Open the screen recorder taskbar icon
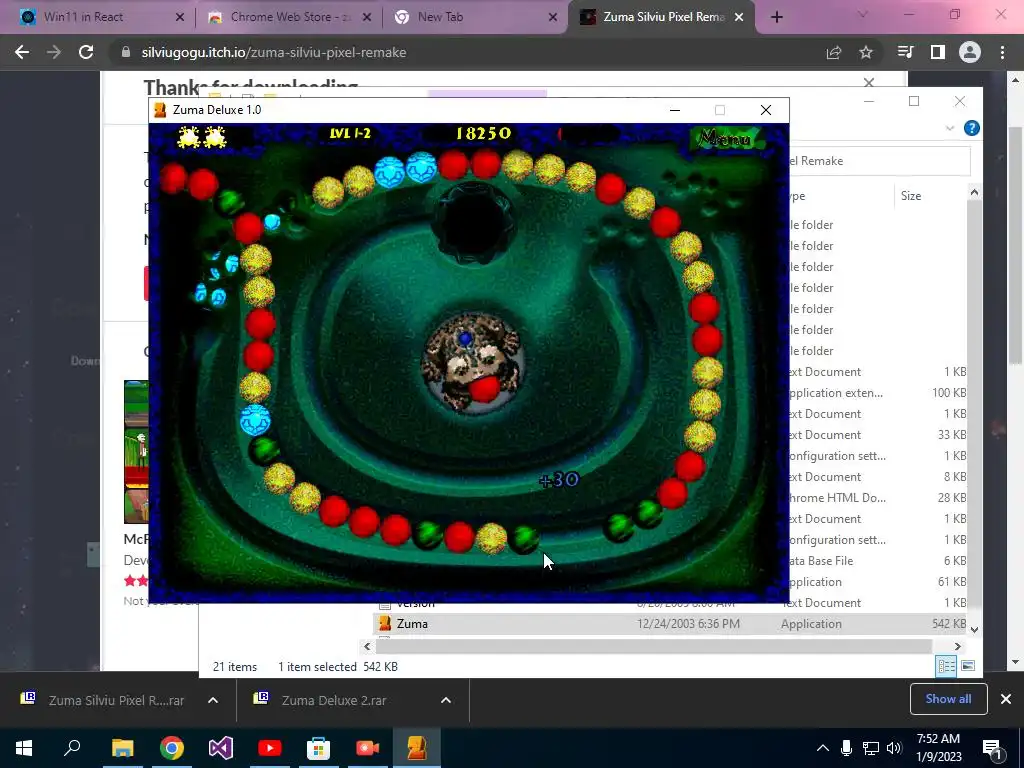Image resolution: width=1024 pixels, height=768 pixels. [x=367, y=748]
